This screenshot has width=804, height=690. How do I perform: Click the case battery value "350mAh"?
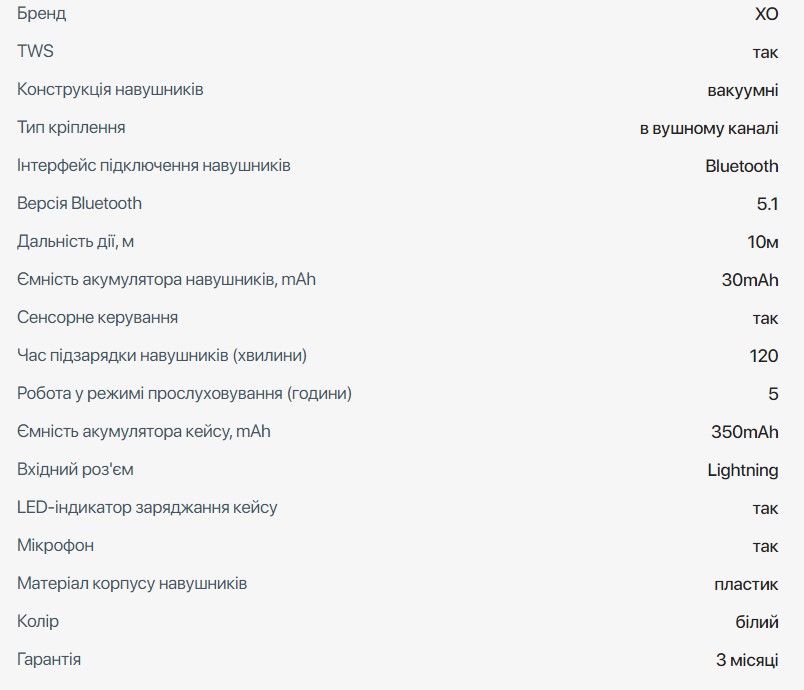tap(744, 432)
